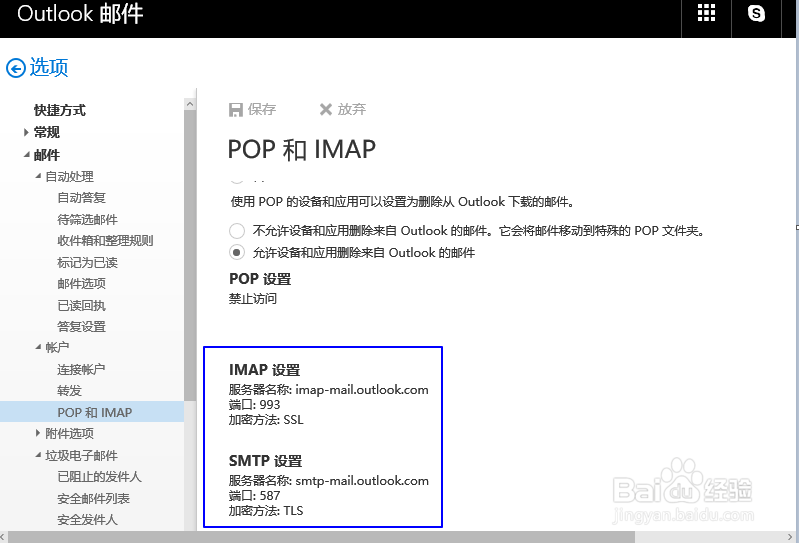The image size is (799, 543).
Task: Open 答复设置
Action: point(82,327)
